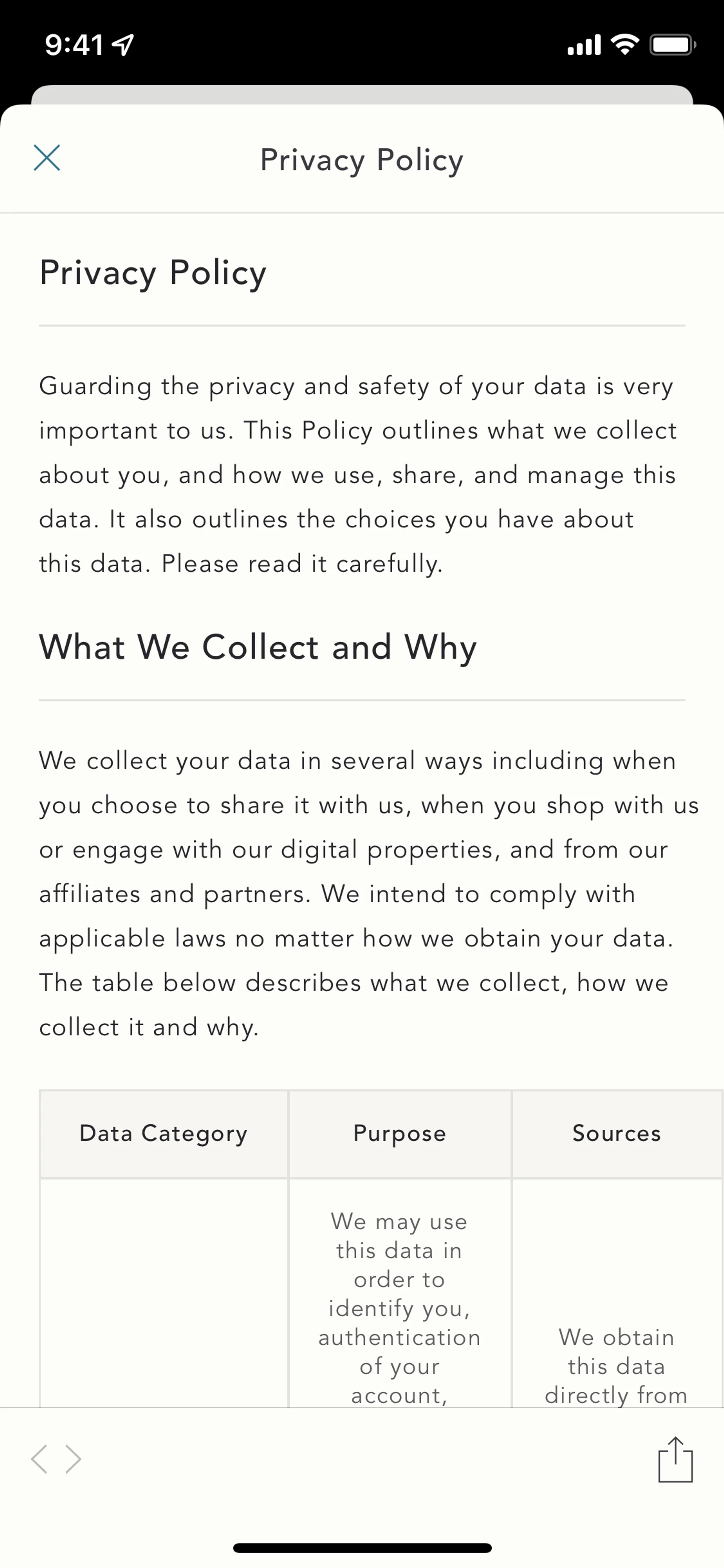Tap the cellular signal bars
The height and width of the screenshot is (1568, 724).
[x=583, y=45]
